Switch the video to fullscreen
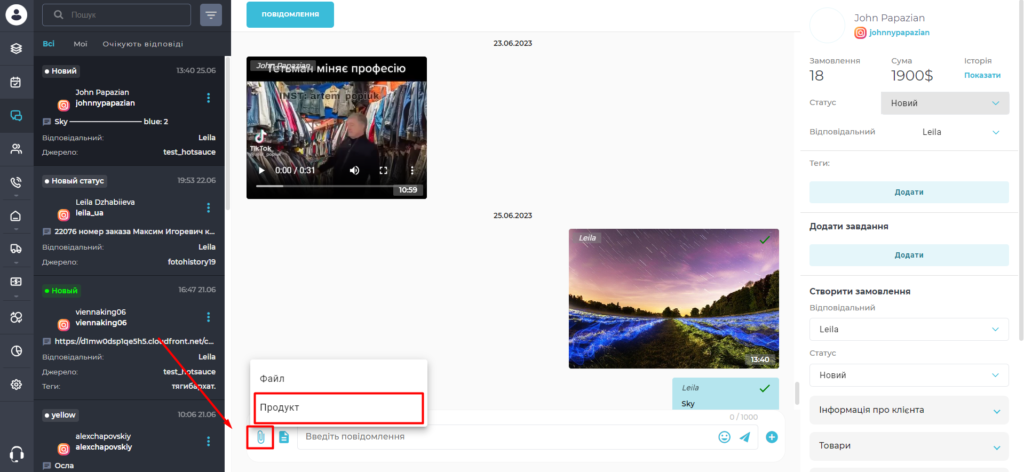This screenshot has width=1024, height=472. tap(384, 170)
